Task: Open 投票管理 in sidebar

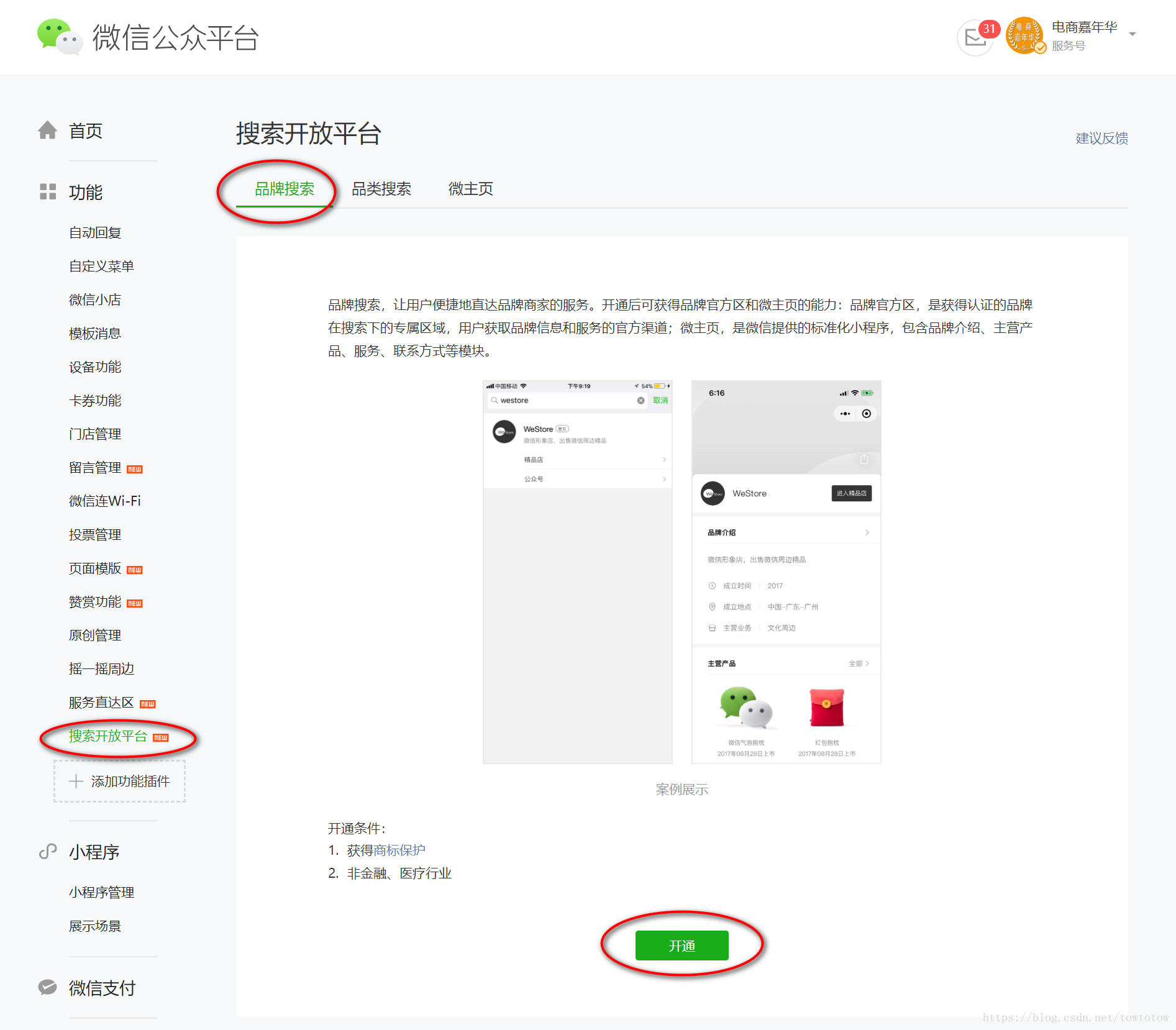Action: pos(95,534)
